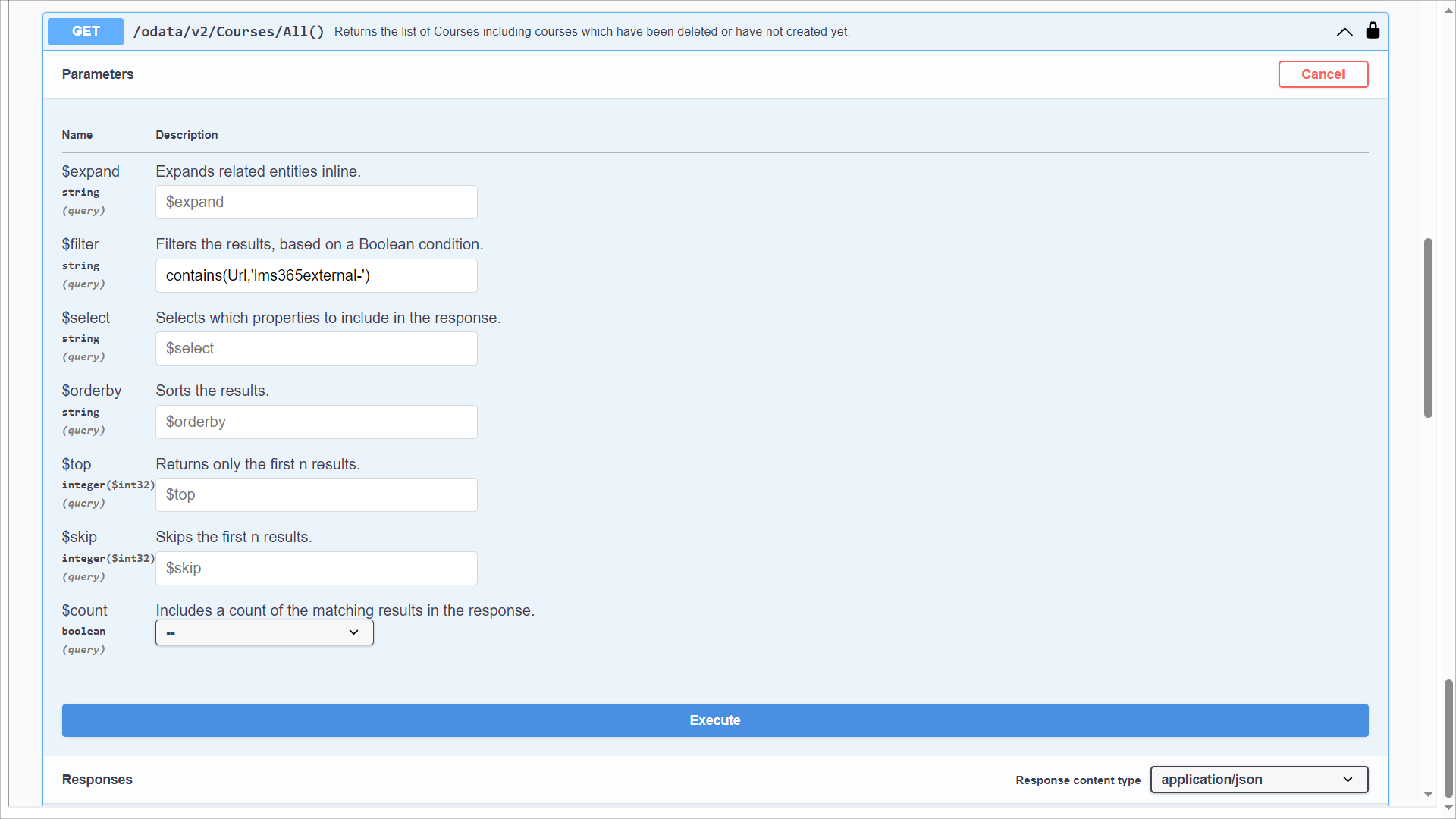This screenshot has height=819, width=1456.
Task: Click into the $select input box
Action: [316, 349]
